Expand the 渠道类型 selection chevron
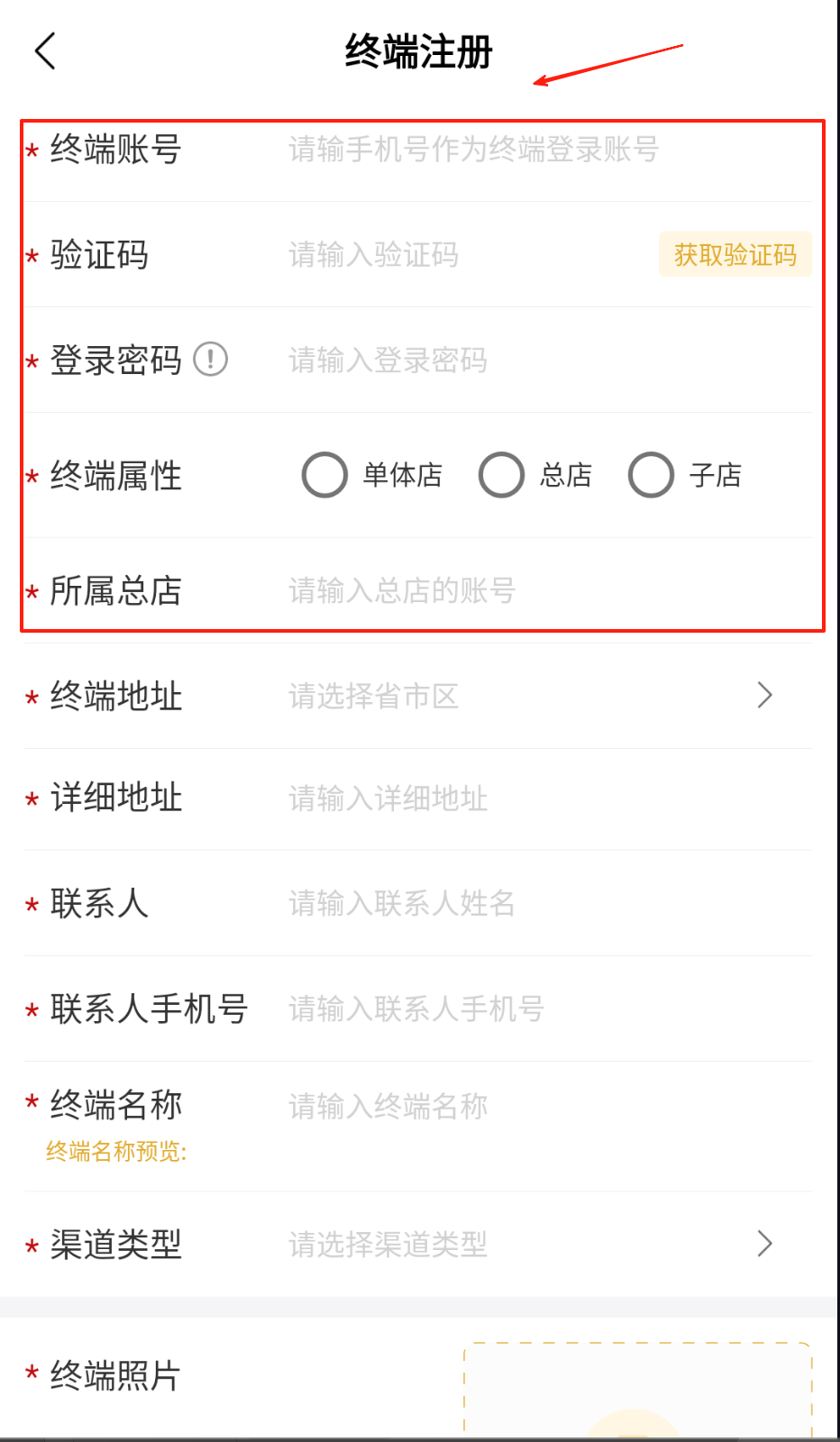840x1442 pixels. (764, 1244)
